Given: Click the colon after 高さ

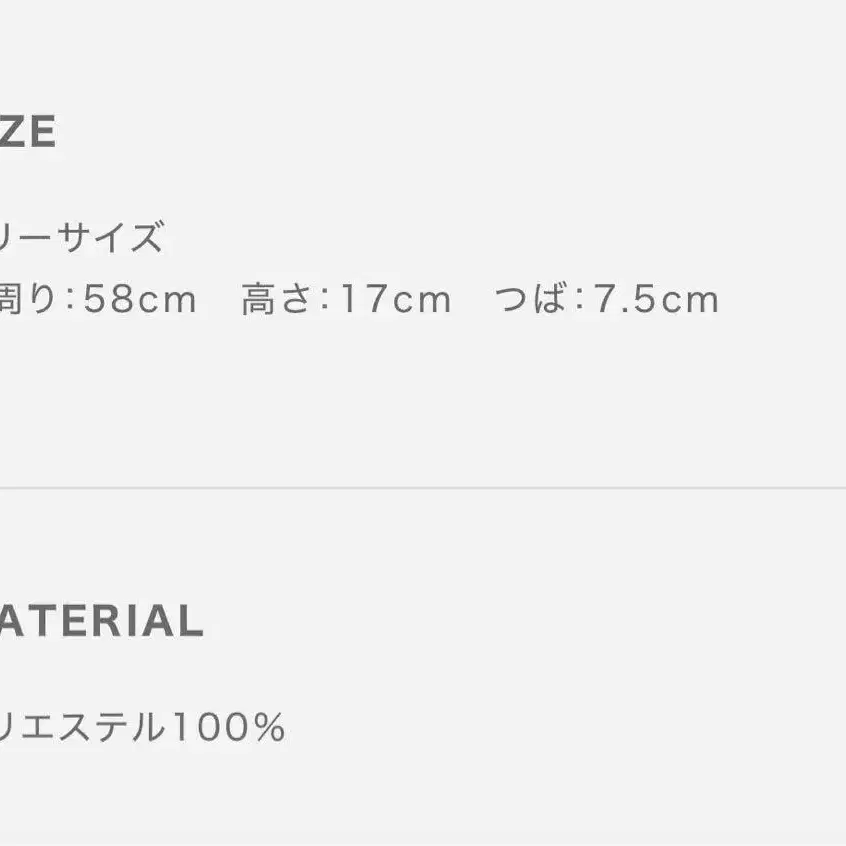Looking at the screenshot, I should click(x=324, y=300).
